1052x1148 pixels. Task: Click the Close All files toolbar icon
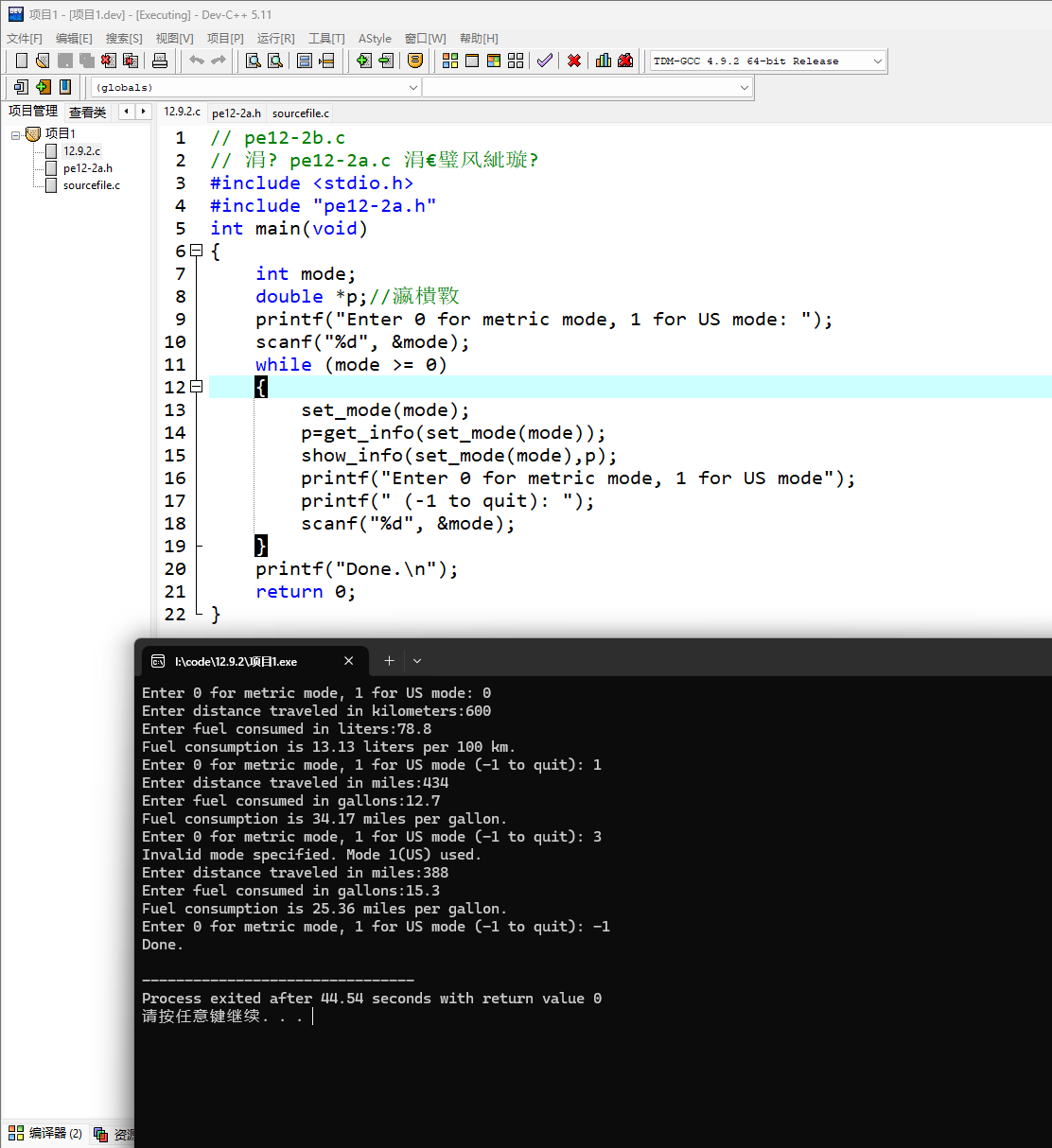131,61
